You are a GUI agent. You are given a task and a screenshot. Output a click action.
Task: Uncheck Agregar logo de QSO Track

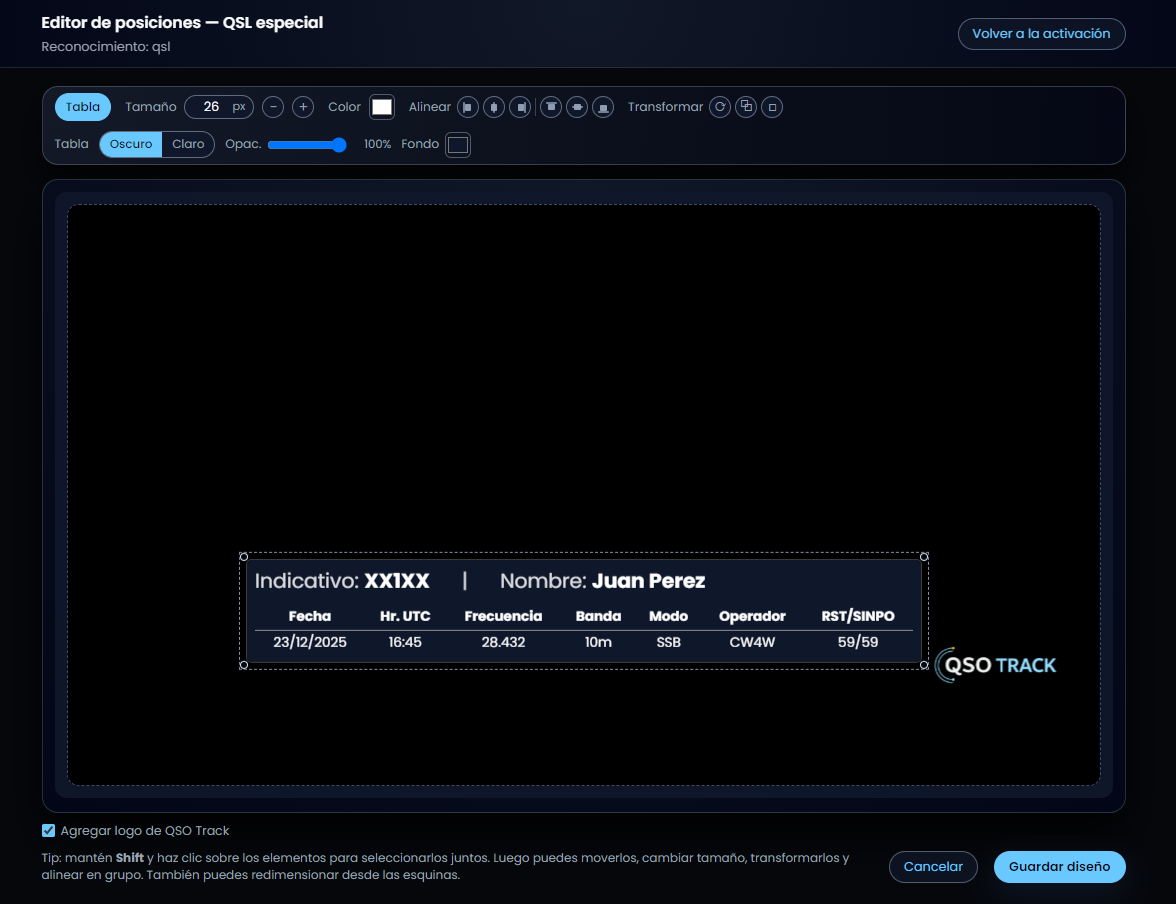pos(49,830)
